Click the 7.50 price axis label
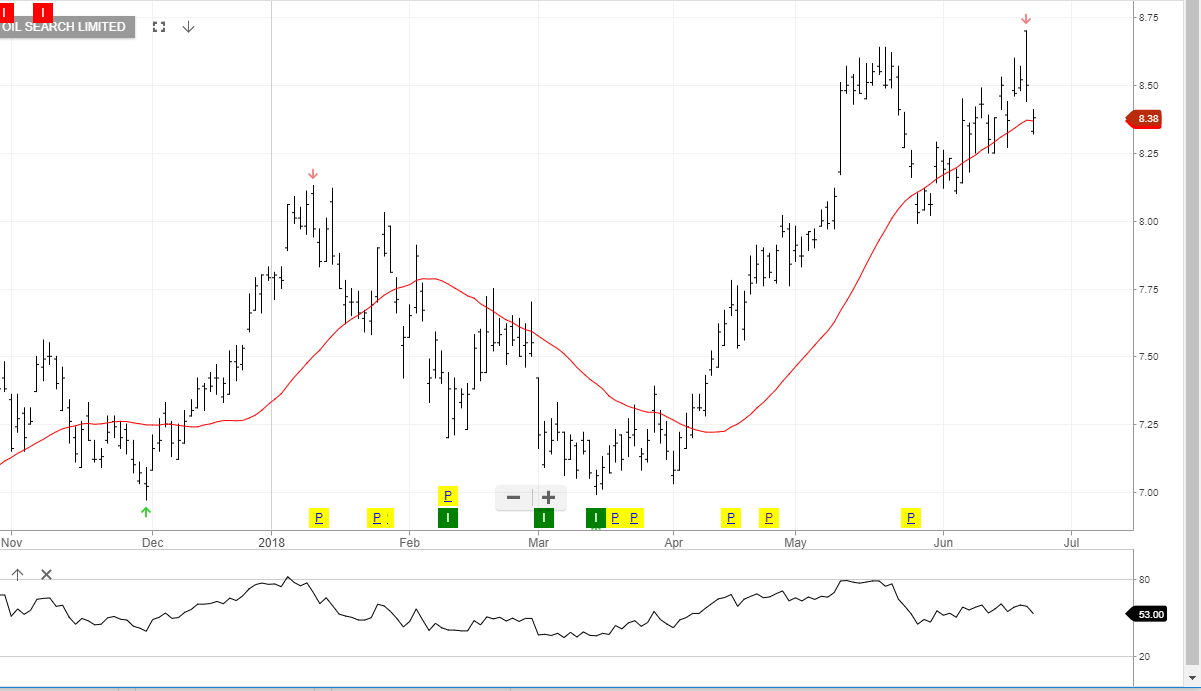This screenshot has width=1201, height=691. pos(1148,357)
